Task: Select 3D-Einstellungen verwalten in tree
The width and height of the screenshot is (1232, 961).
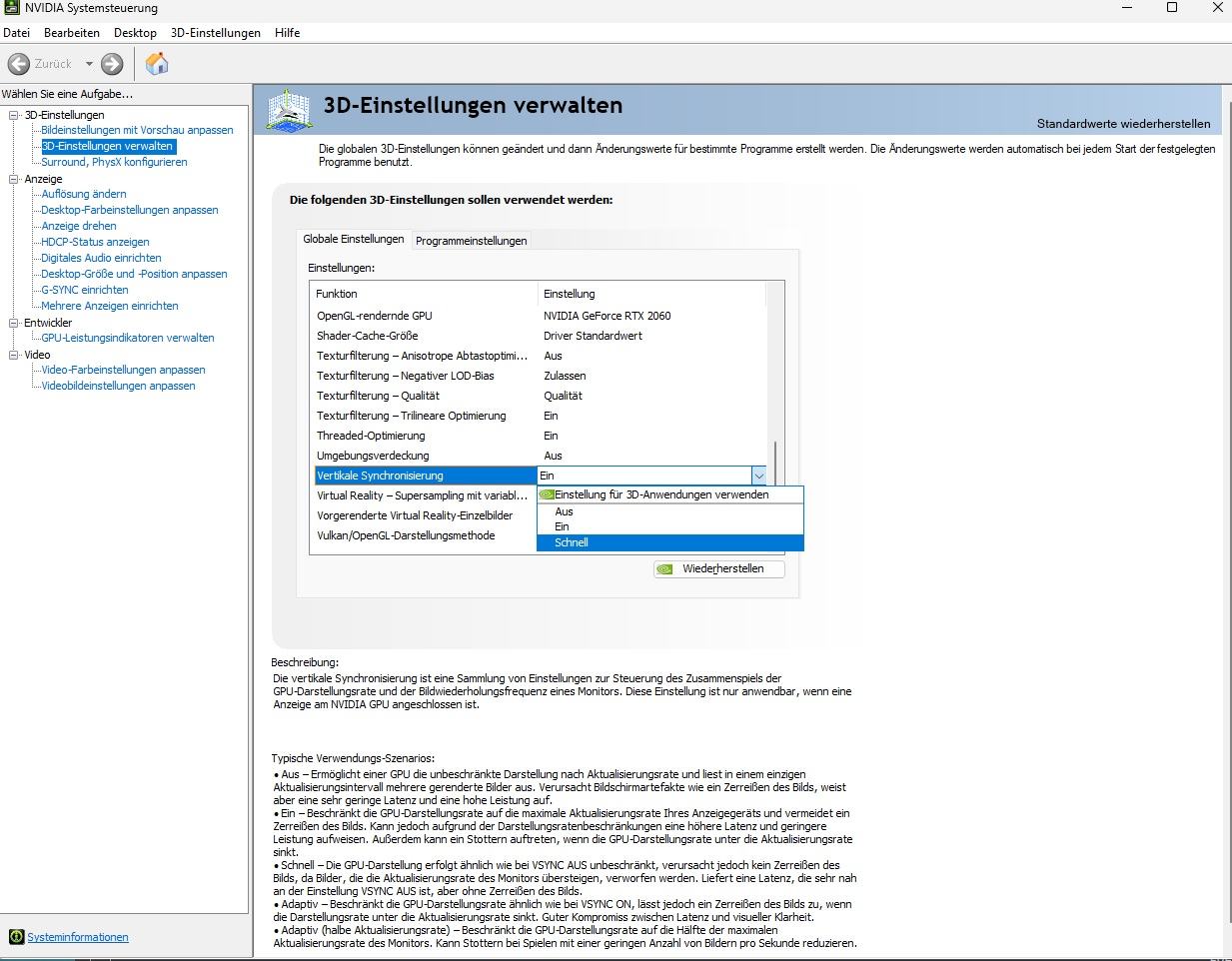Action: (108, 146)
